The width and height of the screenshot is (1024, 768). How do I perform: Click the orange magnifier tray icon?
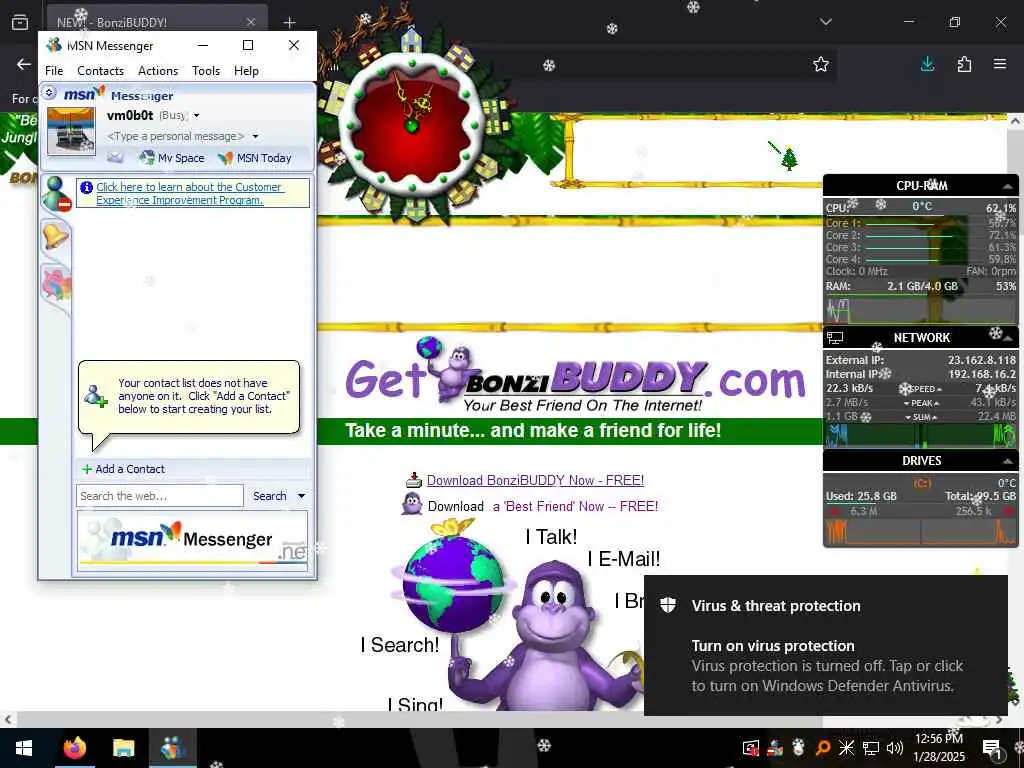click(823, 748)
